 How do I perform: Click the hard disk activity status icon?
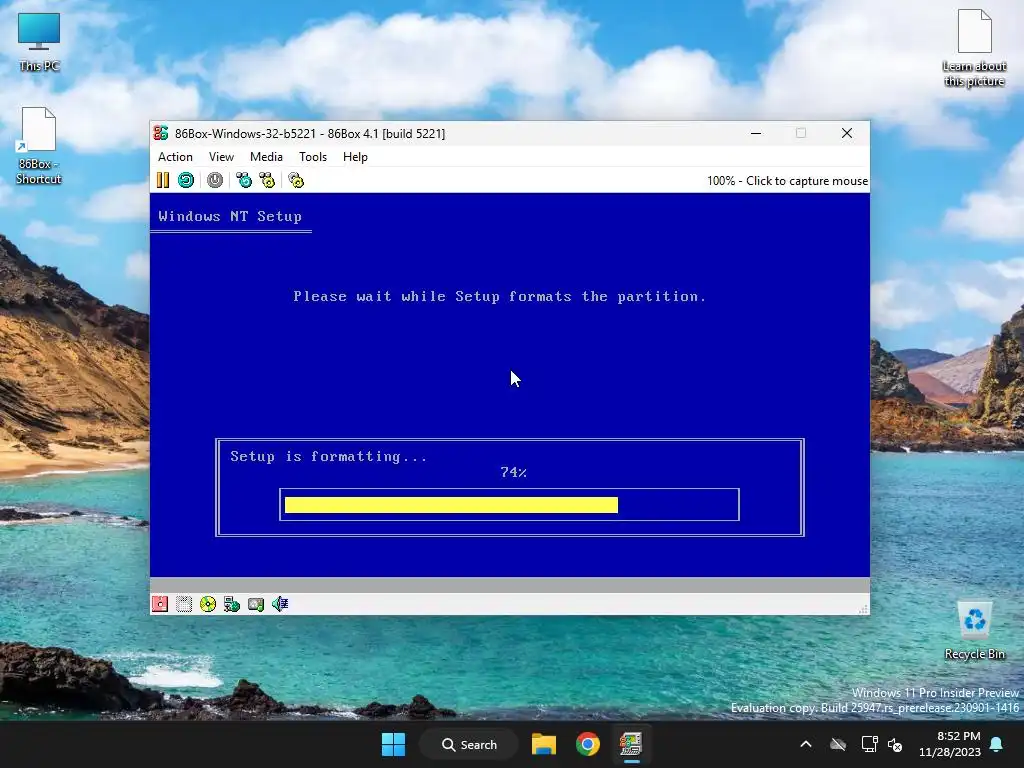pos(256,604)
